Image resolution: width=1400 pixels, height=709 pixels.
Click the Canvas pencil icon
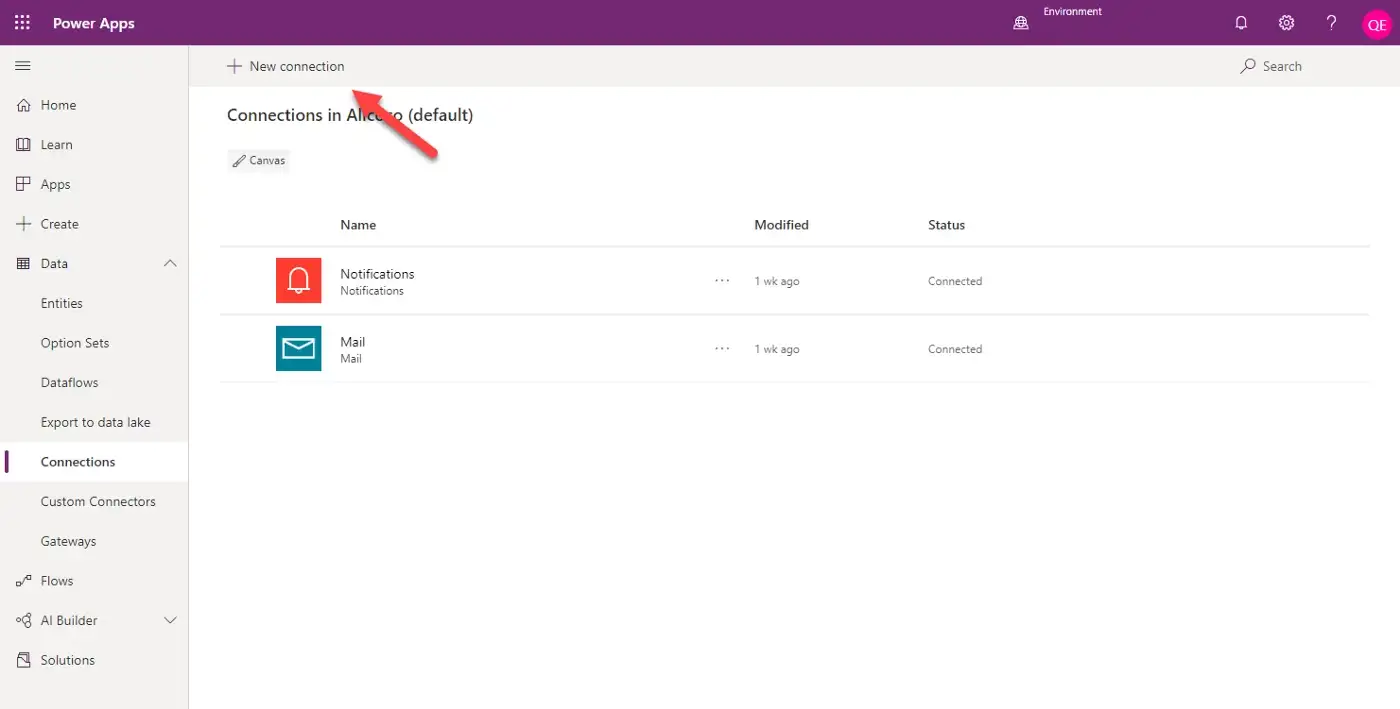239,160
